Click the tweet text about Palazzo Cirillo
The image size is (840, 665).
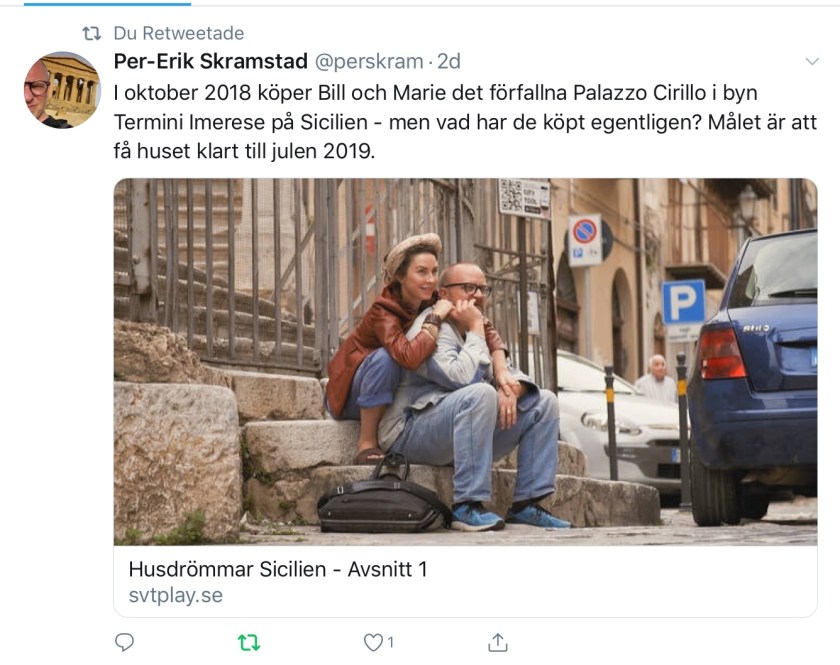point(465,122)
